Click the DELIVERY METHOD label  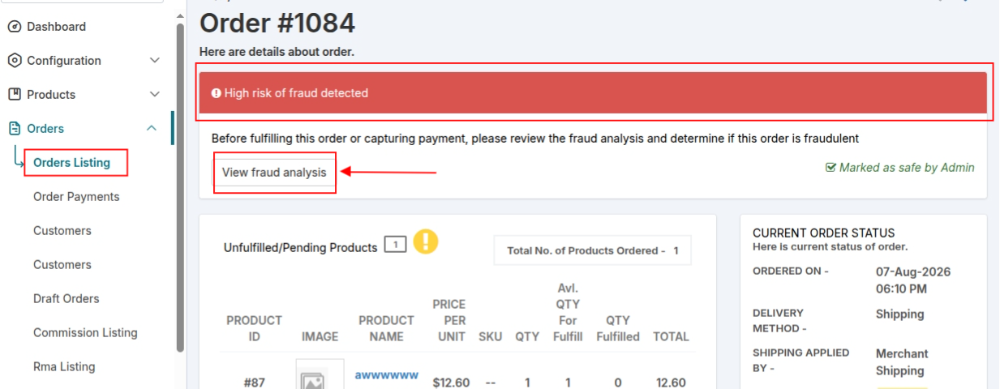778,321
